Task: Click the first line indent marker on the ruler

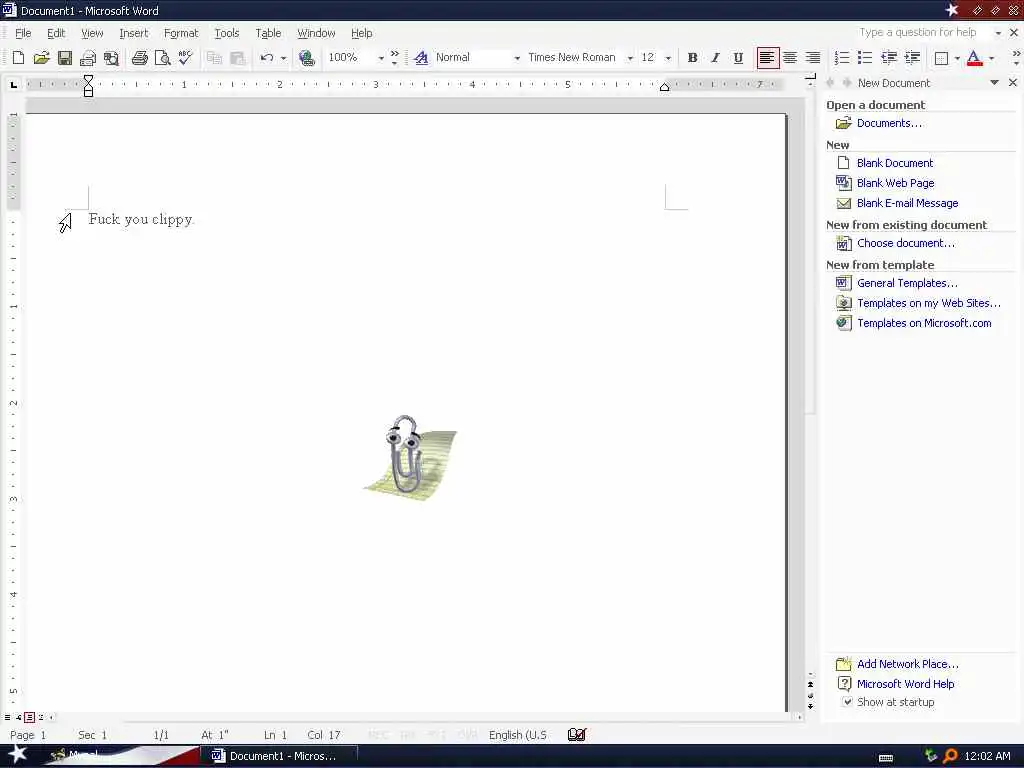Action: (88, 79)
